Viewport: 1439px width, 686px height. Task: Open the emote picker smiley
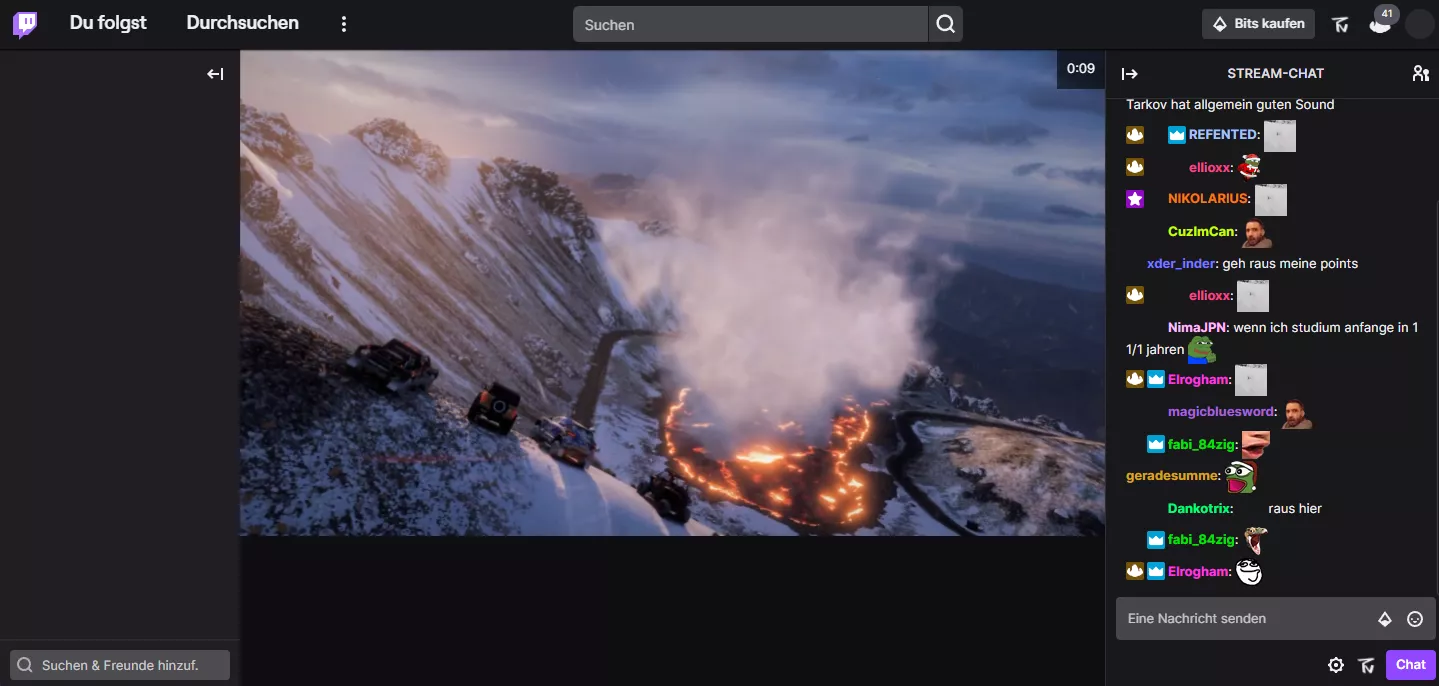tap(1415, 619)
